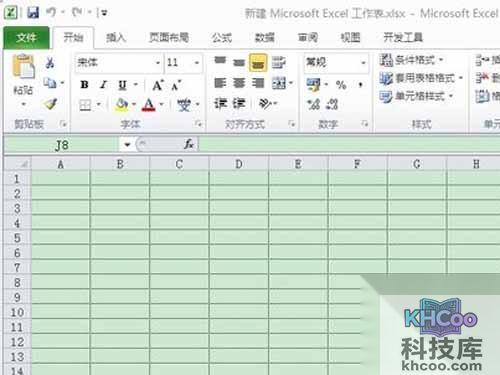The height and width of the screenshot is (375, 500).
Task: Click the Name Box showing J8
Action: pos(62,145)
